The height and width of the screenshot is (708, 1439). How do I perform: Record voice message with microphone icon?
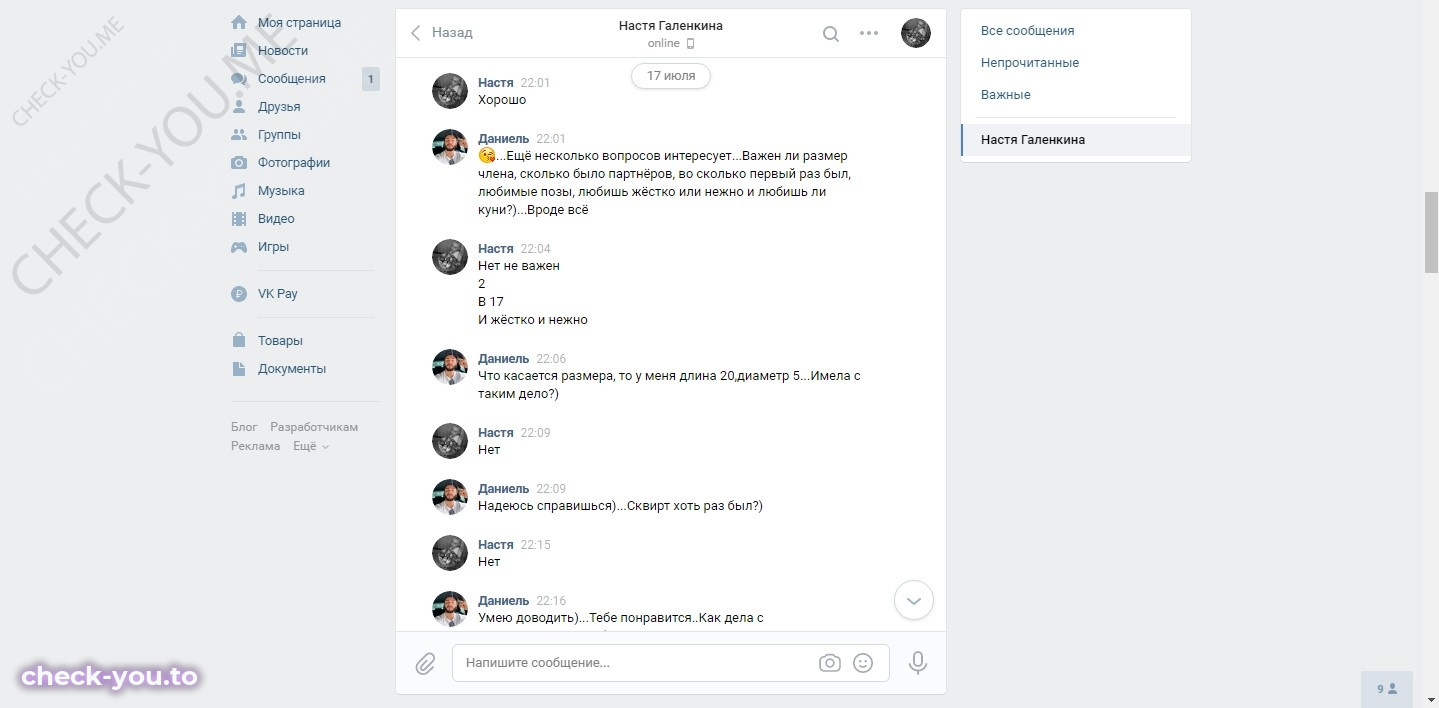(x=917, y=662)
